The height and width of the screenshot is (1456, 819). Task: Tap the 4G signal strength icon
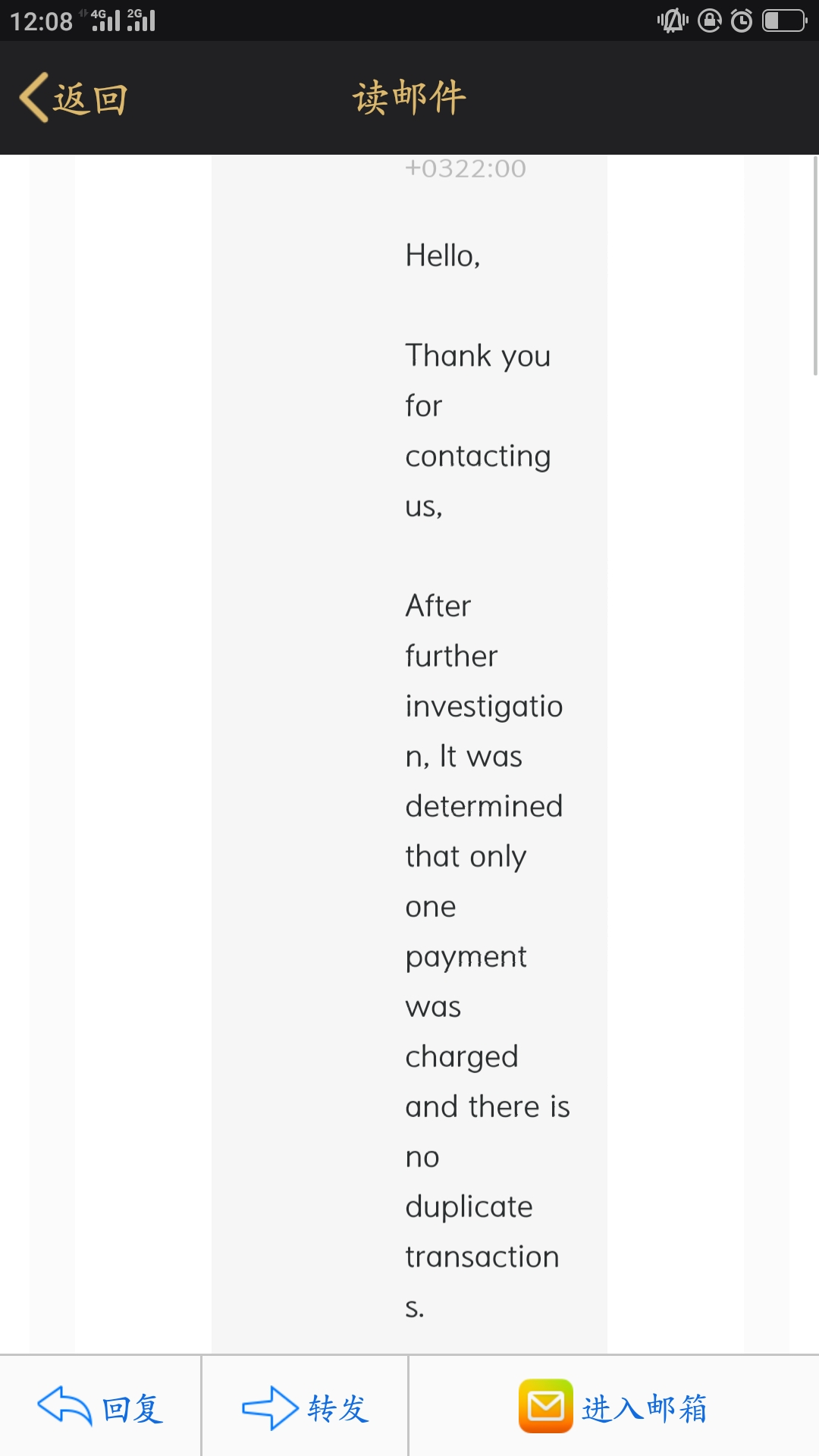105,20
